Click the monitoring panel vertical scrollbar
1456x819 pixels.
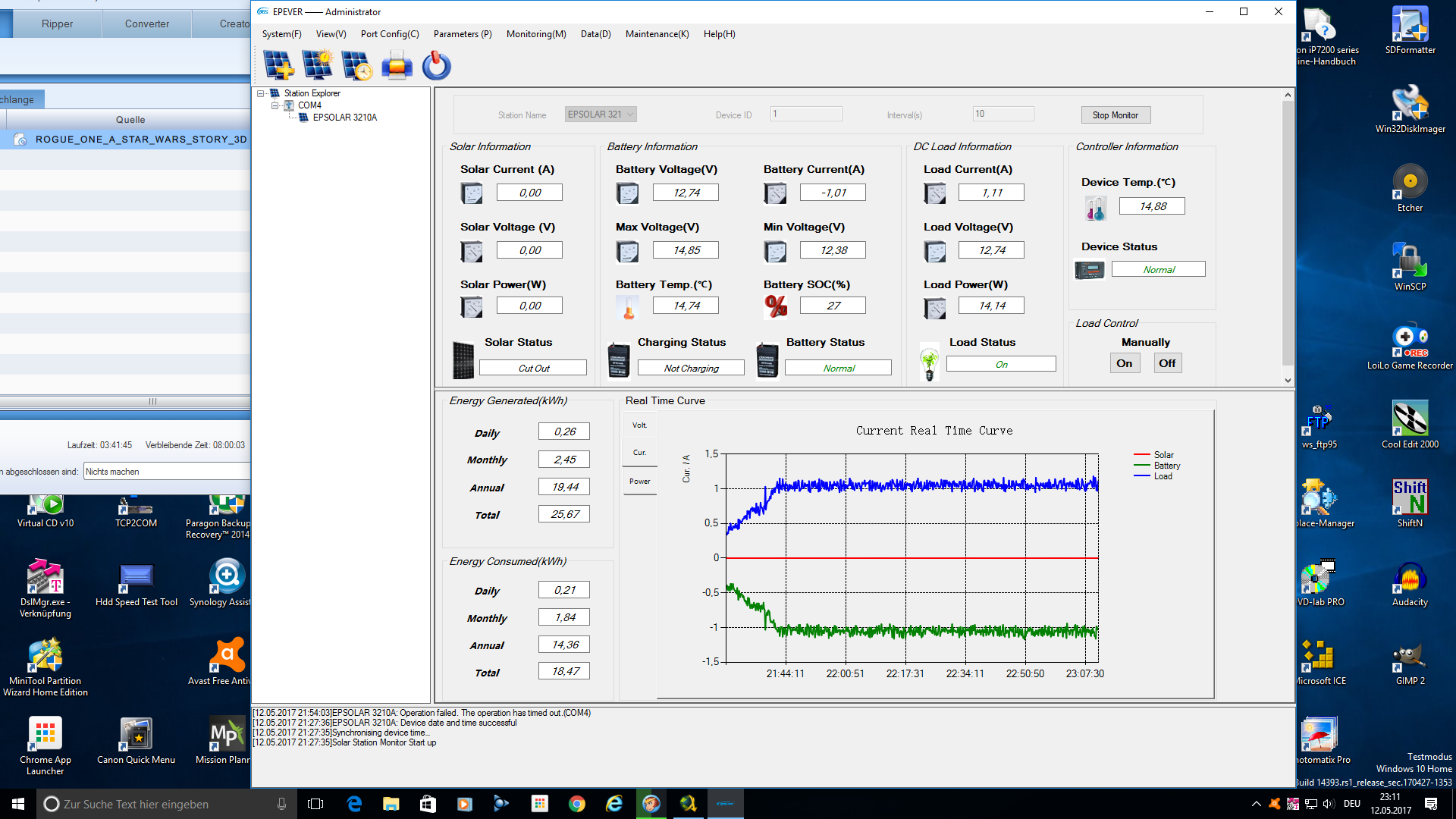tap(1287, 227)
